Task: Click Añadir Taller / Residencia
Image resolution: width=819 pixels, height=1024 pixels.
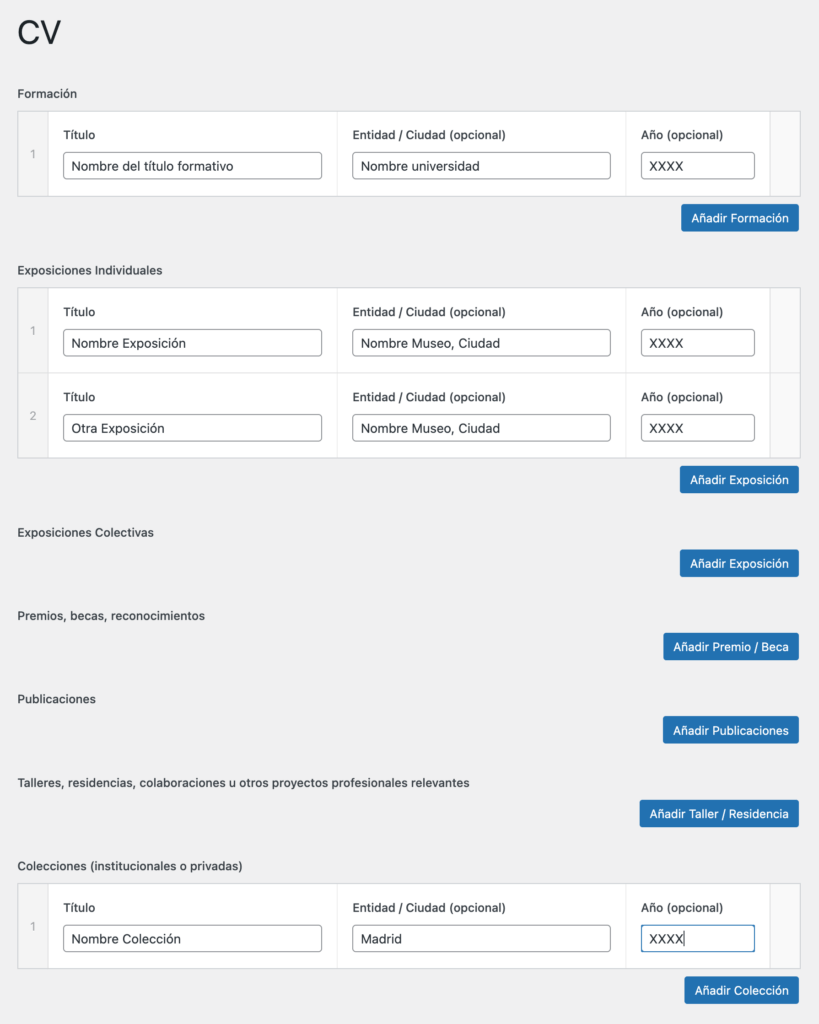Action: click(x=719, y=813)
